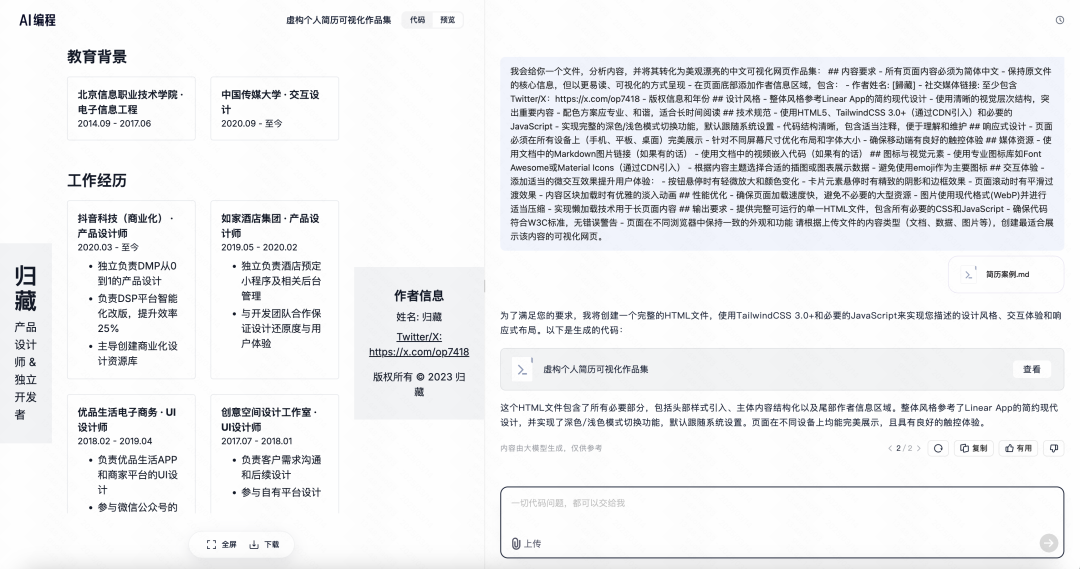Screen dimensions: 1080x569
Task: Click the regenerate response circular arrow icon
Action: [x=937, y=448]
